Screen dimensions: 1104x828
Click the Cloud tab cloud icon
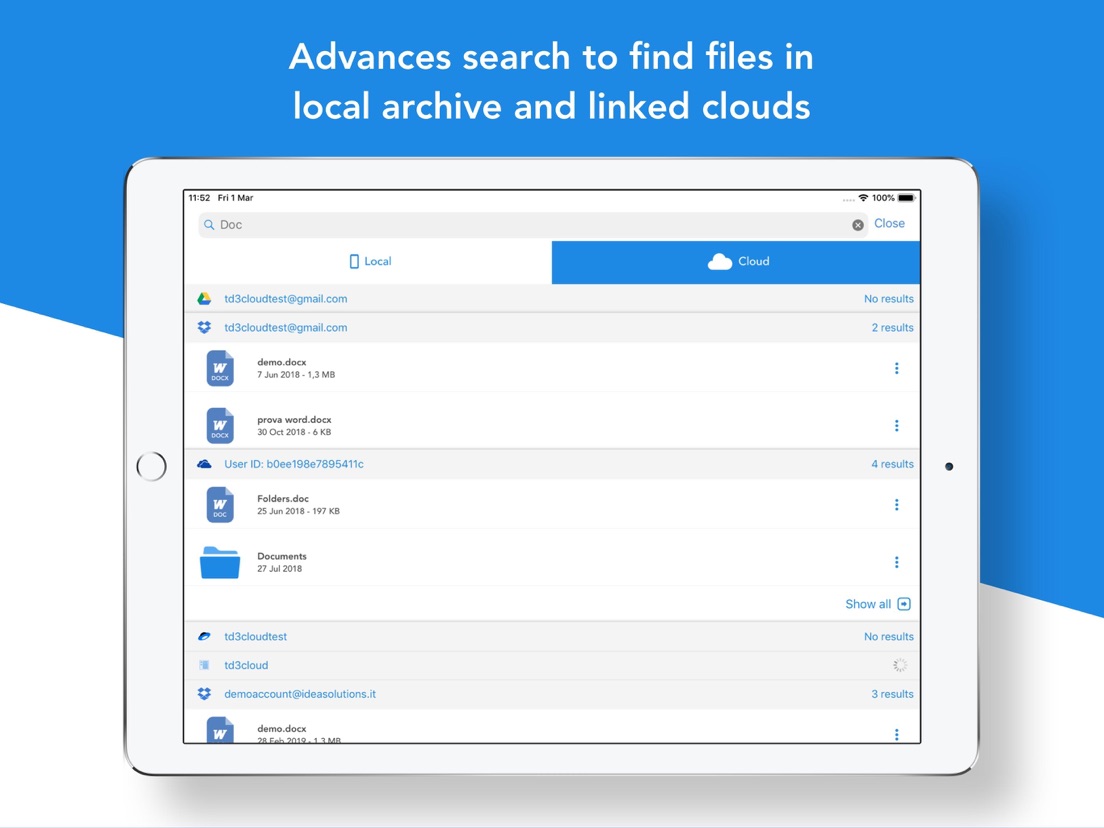point(720,262)
